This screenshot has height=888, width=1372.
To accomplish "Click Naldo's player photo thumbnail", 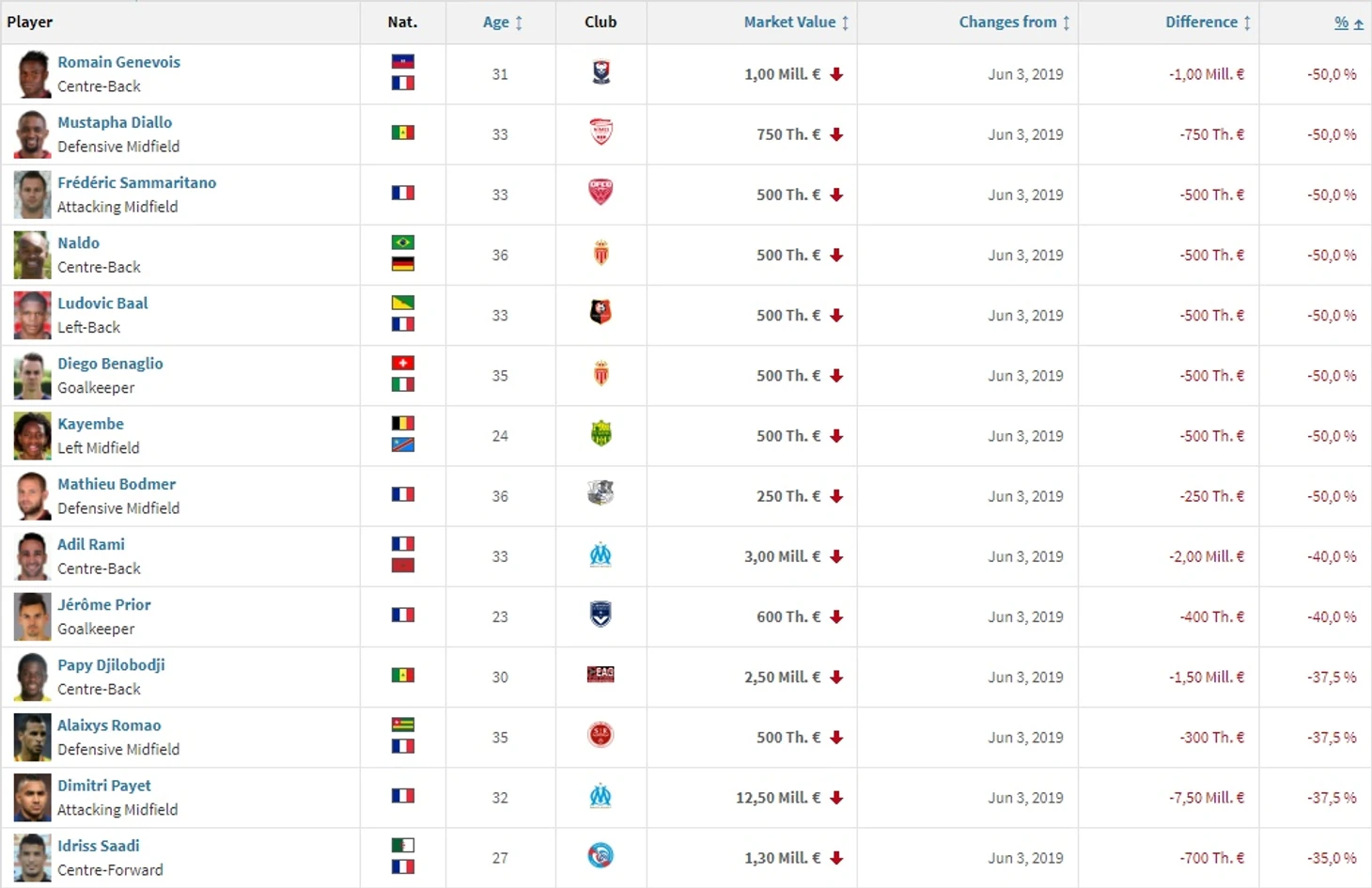I will tap(32, 255).
